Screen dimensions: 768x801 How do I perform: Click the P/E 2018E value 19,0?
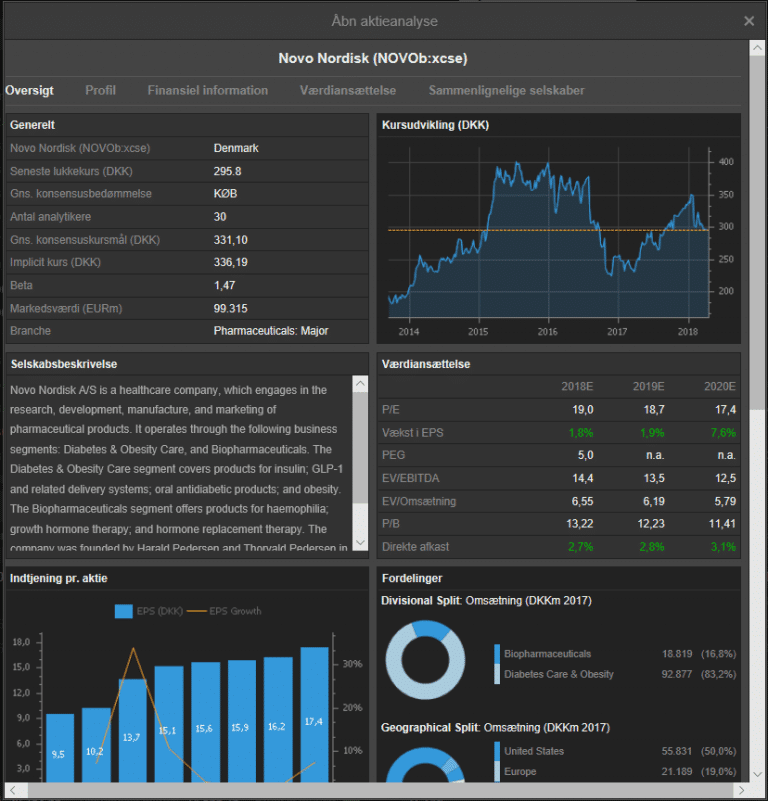coord(583,410)
